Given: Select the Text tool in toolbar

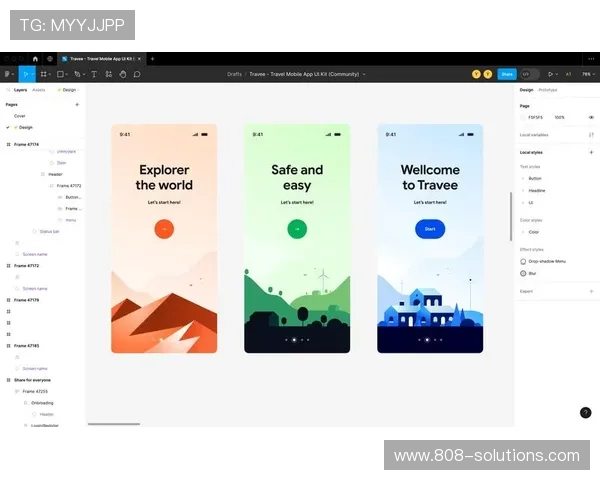Looking at the screenshot, I should click(95, 74).
